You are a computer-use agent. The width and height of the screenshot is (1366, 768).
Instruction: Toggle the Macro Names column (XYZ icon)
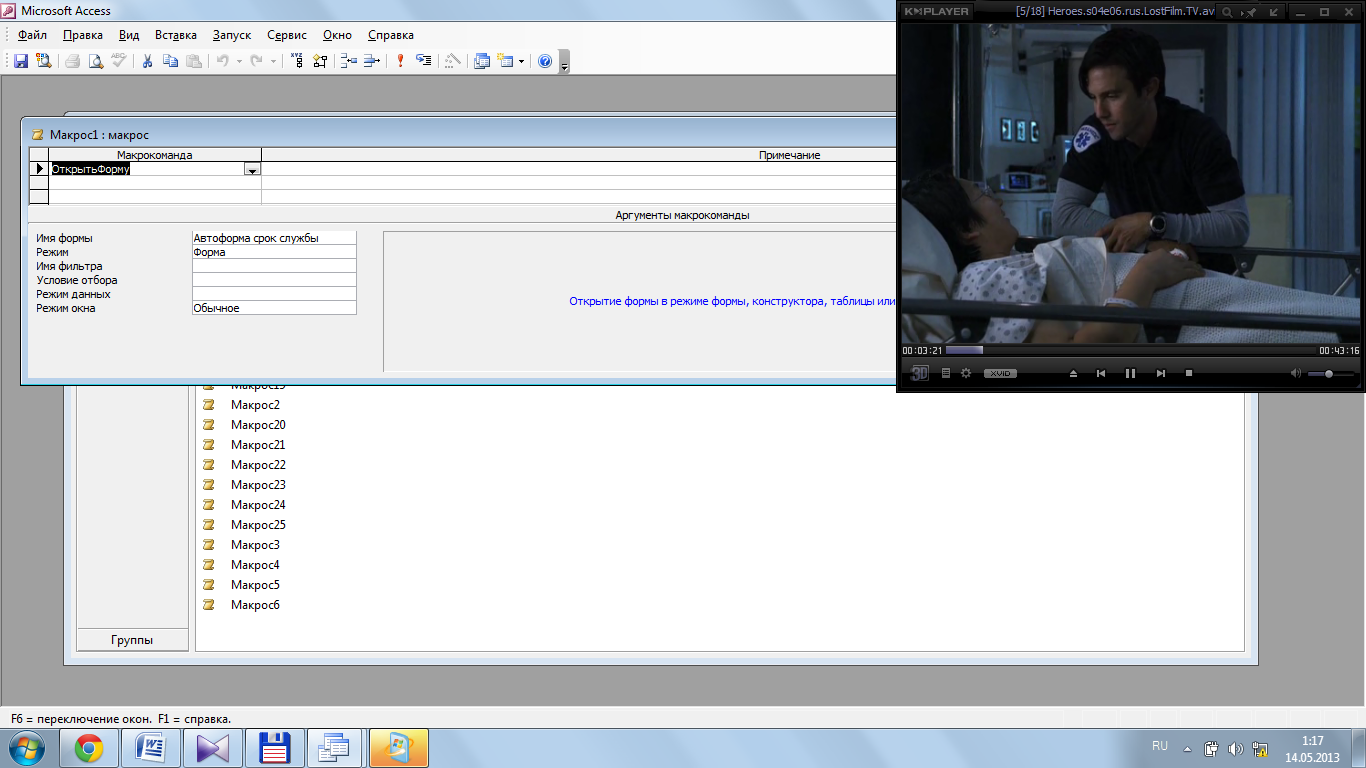pos(297,61)
